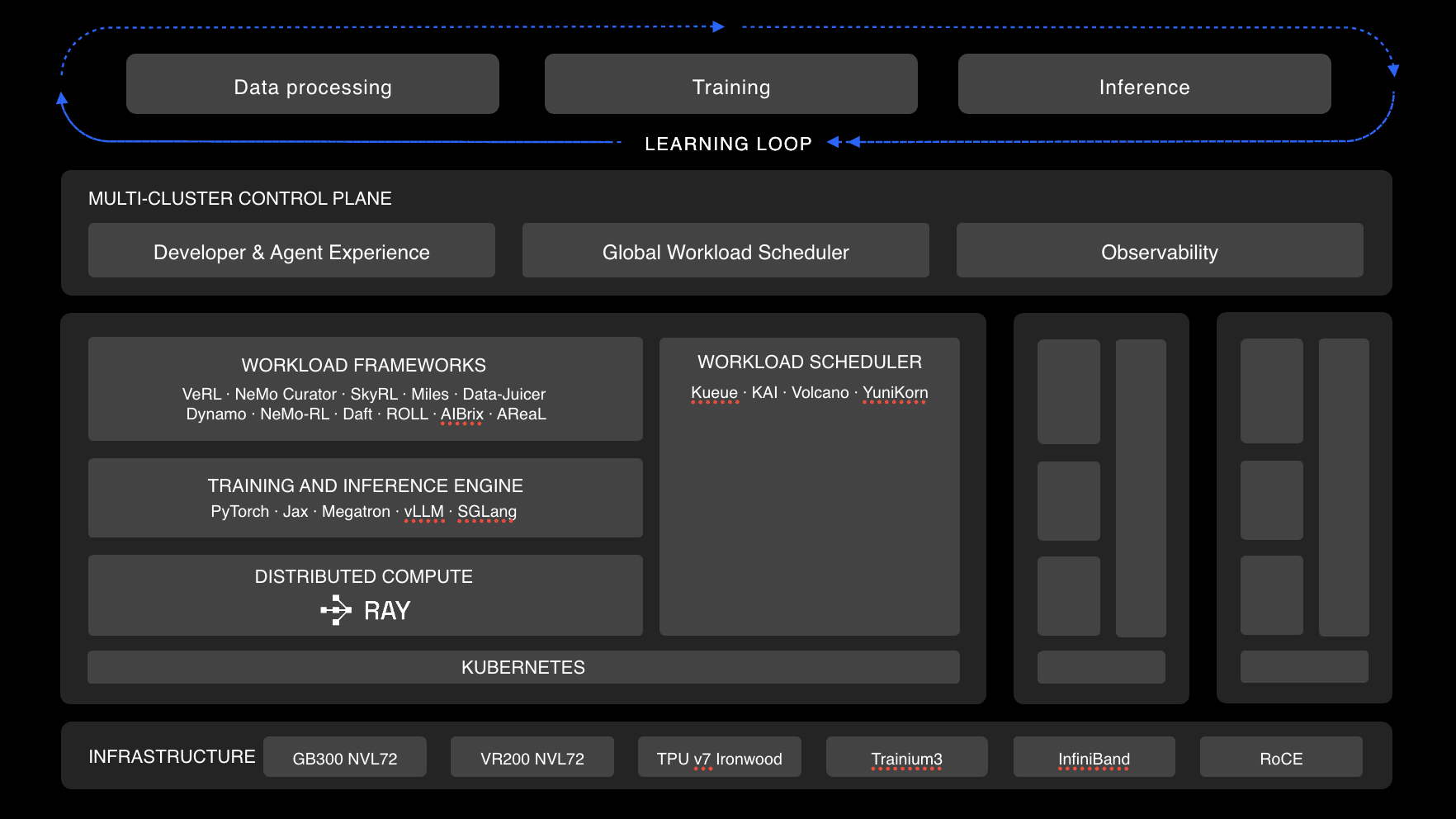Click Megatron in engine list
1456x819 pixels.
tap(356, 512)
